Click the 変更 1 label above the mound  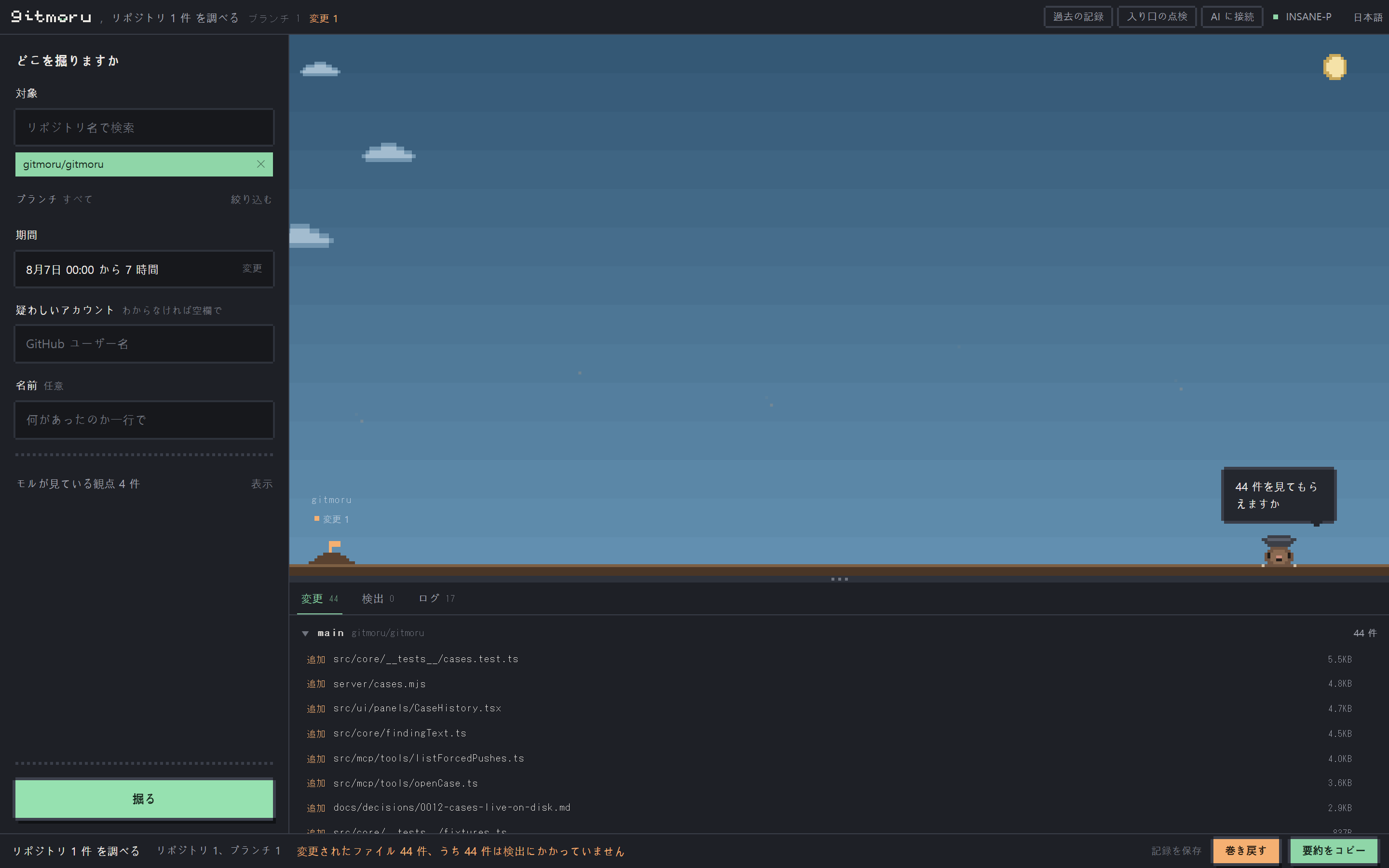click(332, 519)
